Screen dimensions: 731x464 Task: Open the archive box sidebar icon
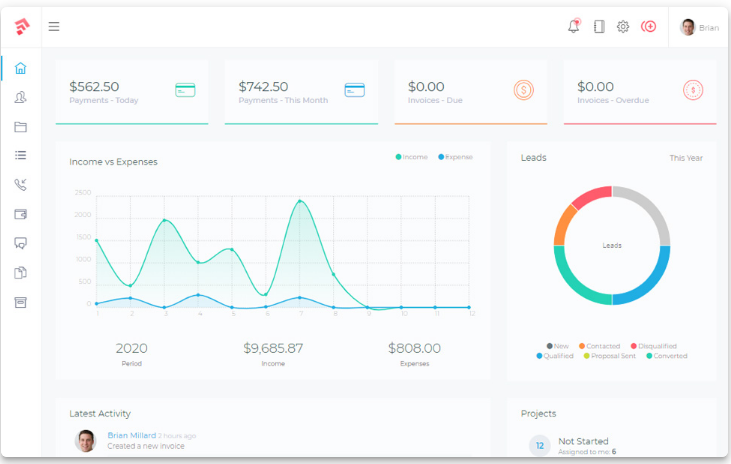20,302
